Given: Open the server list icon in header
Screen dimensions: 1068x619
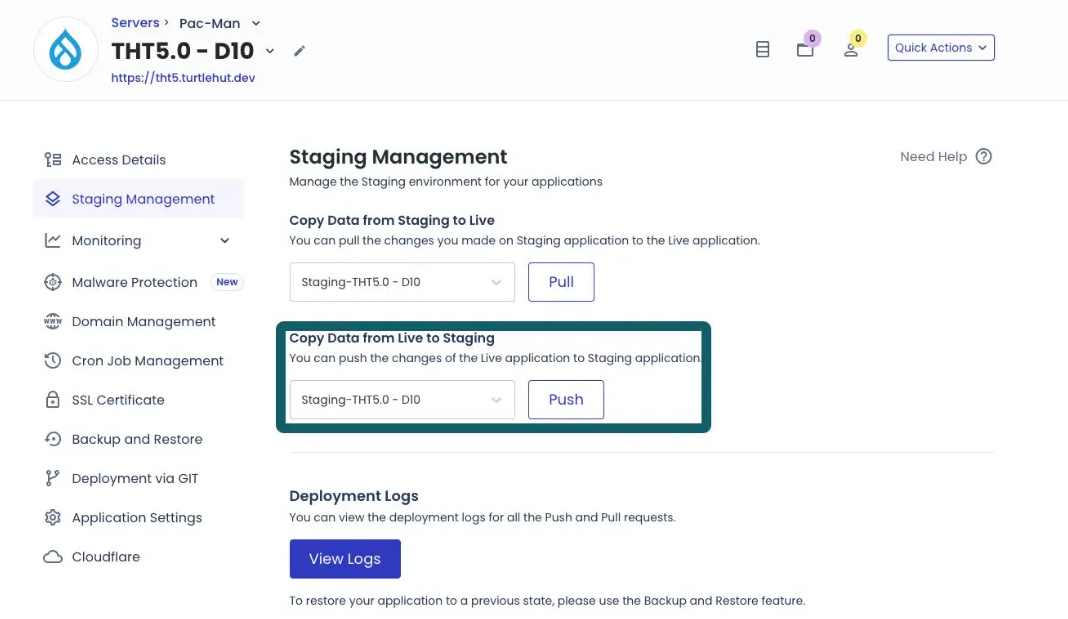Looking at the screenshot, I should (762, 49).
